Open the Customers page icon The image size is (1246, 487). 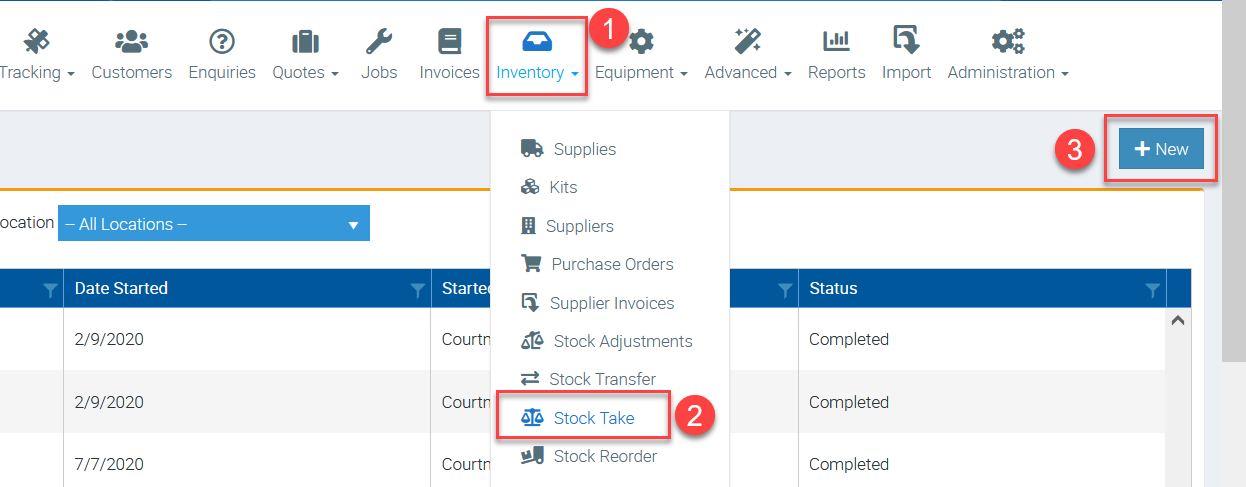pyautogui.click(x=131, y=41)
